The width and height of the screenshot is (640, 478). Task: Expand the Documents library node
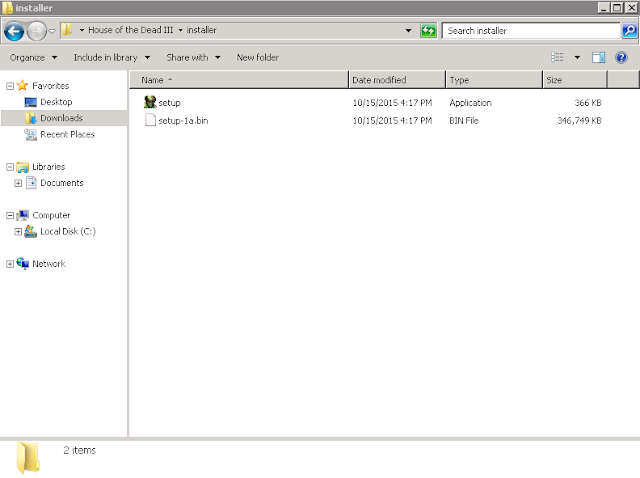point(18,183)
